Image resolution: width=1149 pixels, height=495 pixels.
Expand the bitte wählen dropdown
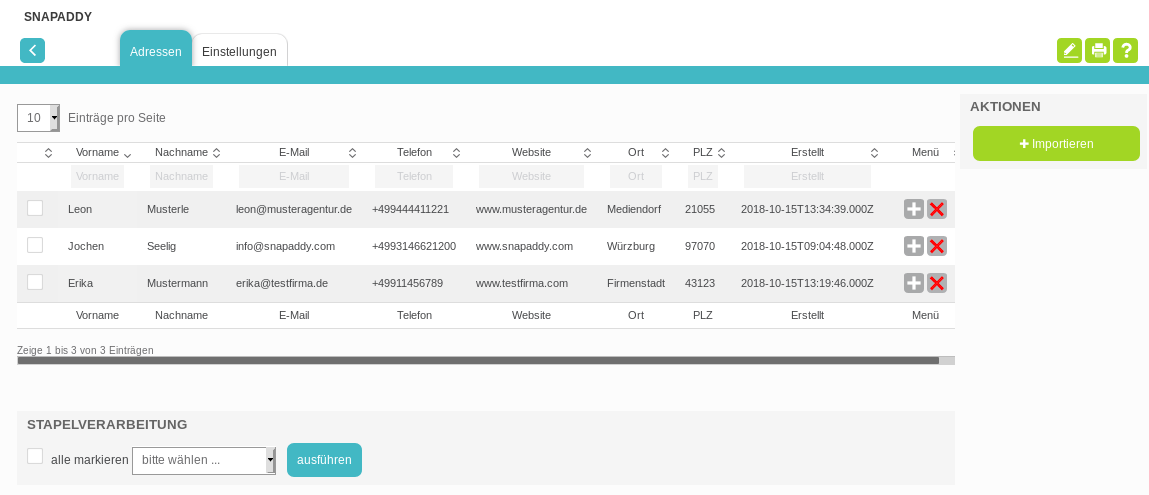pos(203,460)
